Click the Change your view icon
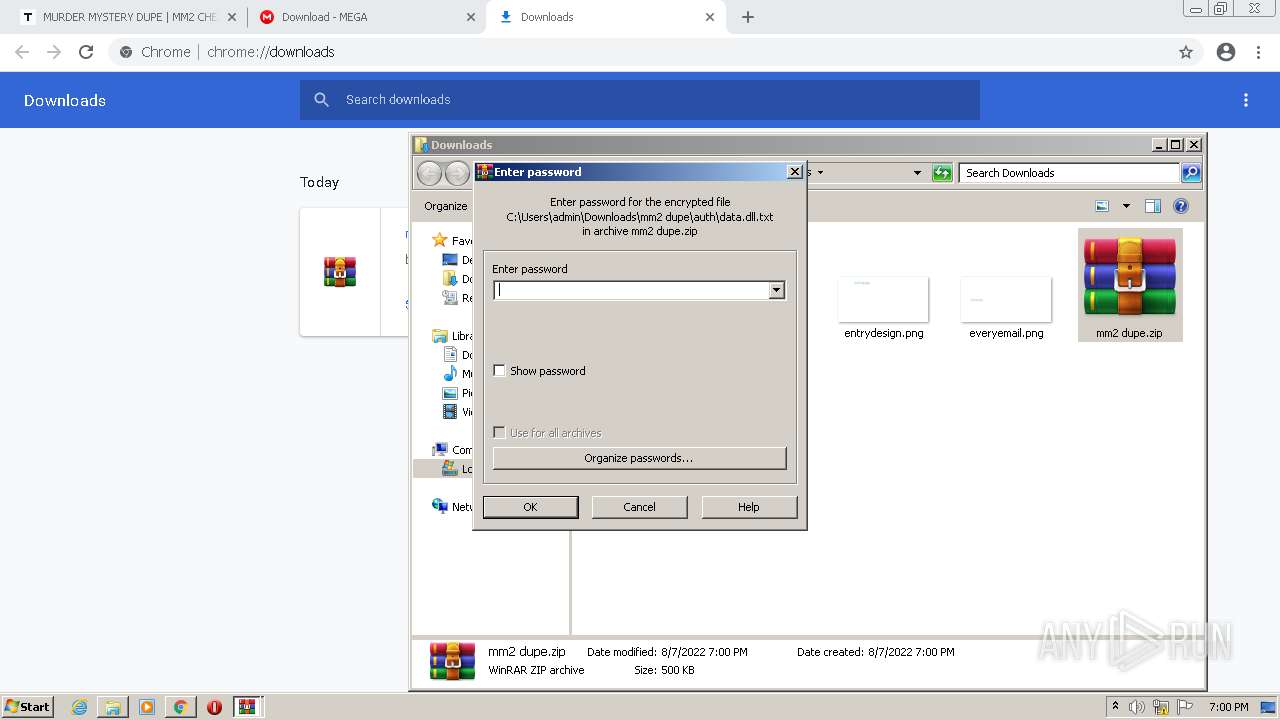The image size is (1280, 720). coord(1102,206)
